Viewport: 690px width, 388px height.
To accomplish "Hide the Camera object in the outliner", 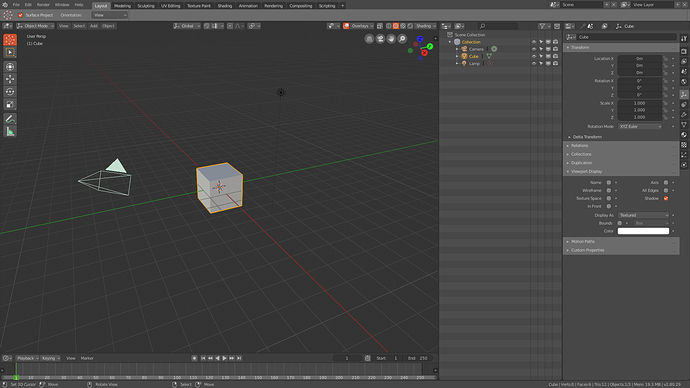I will point(534,49).
